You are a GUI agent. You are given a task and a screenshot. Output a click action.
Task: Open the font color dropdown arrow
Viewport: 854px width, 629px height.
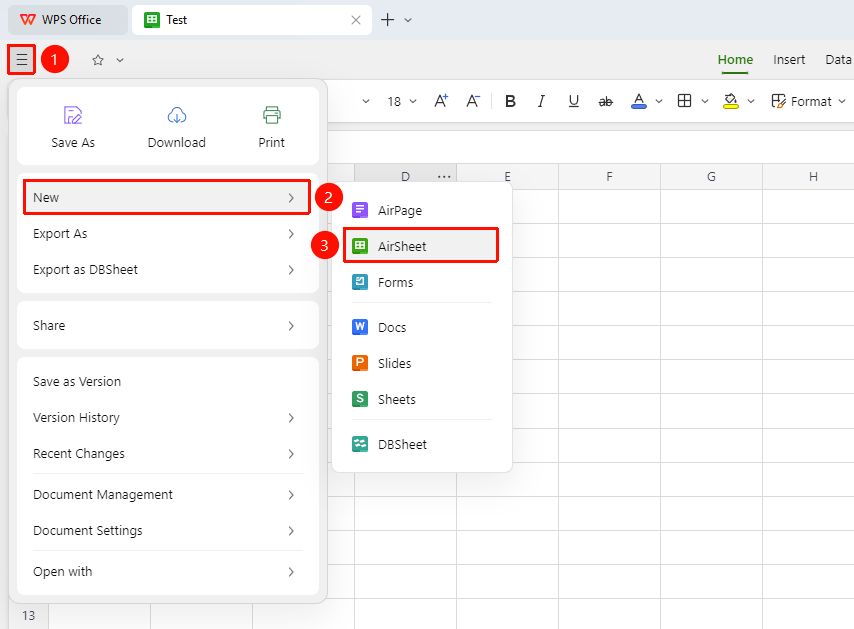click(x=659, y=101)
